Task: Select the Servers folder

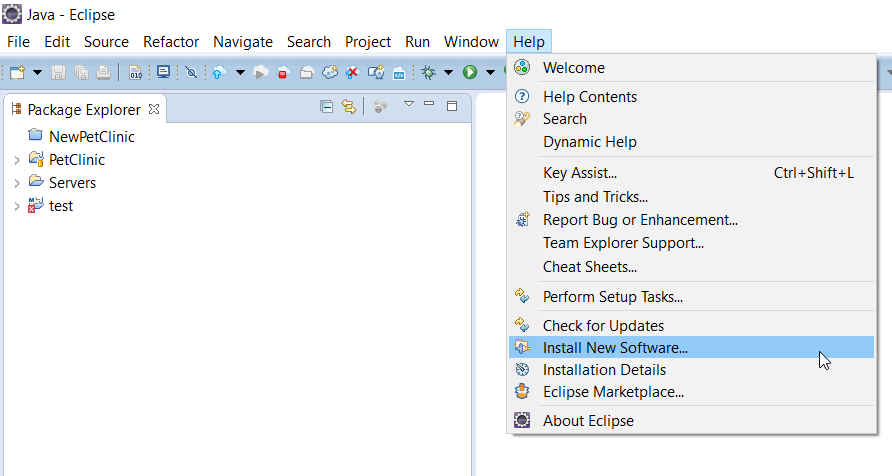Action: [x=72, y=183]
